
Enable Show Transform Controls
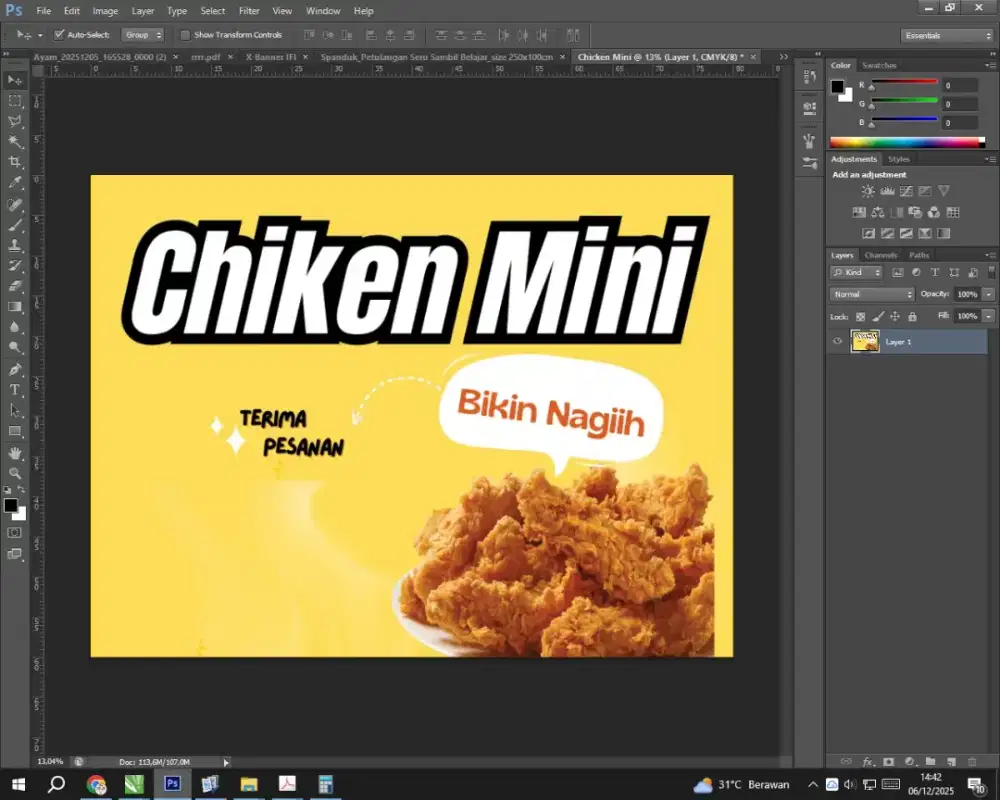[186, 34]
